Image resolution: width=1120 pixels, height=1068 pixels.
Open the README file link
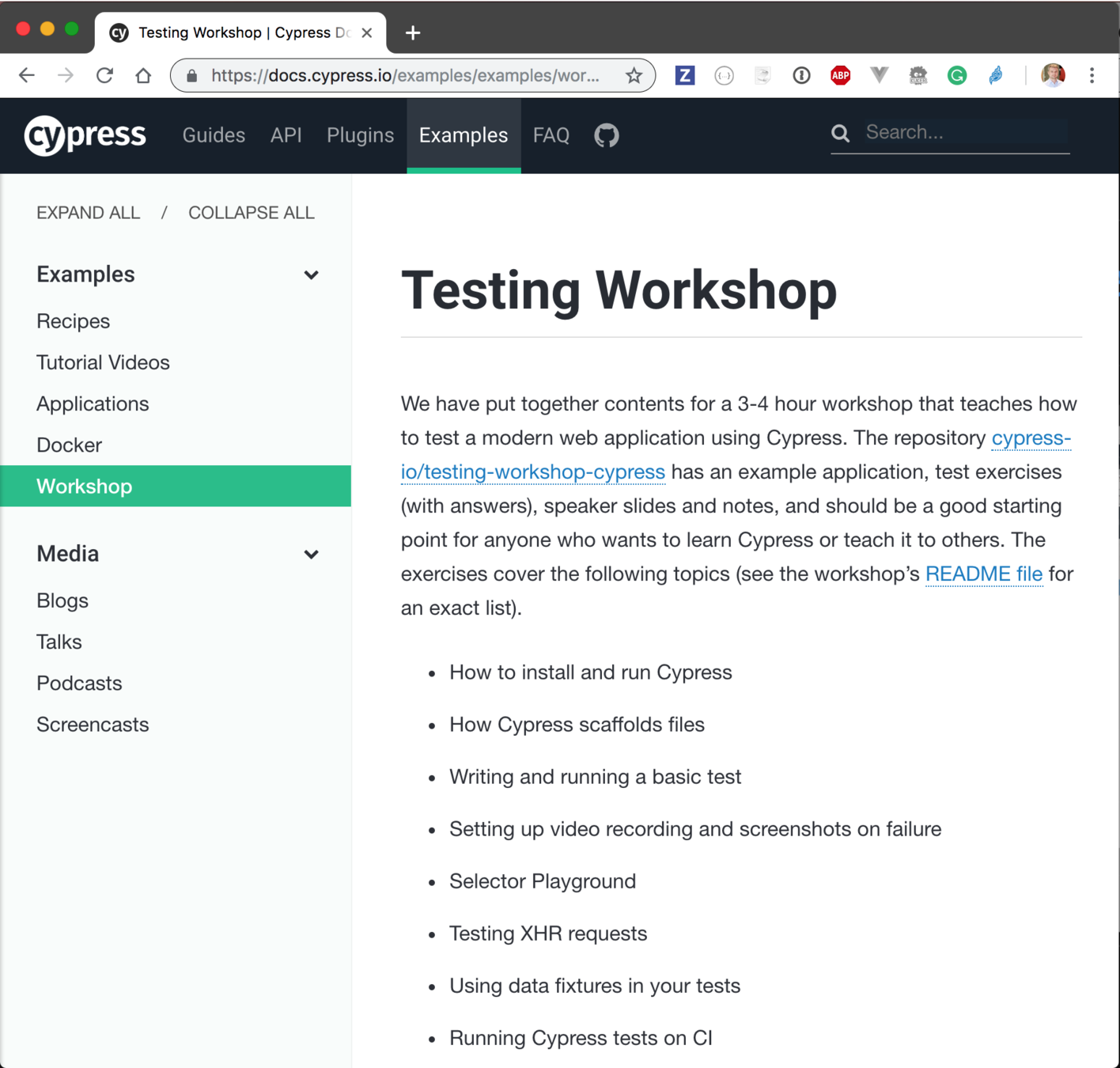click(984, 574)
